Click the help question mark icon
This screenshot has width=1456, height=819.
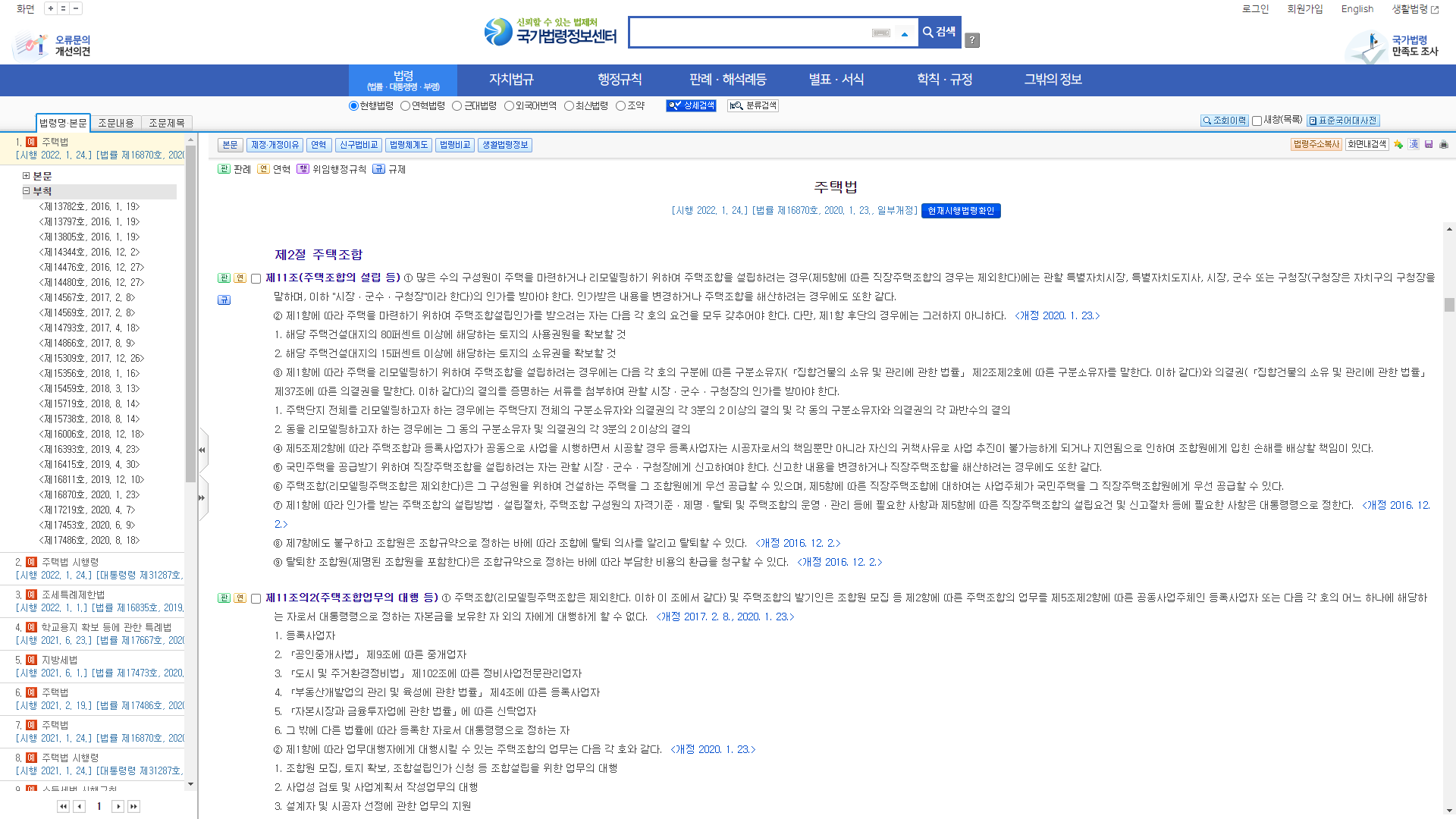972,40
